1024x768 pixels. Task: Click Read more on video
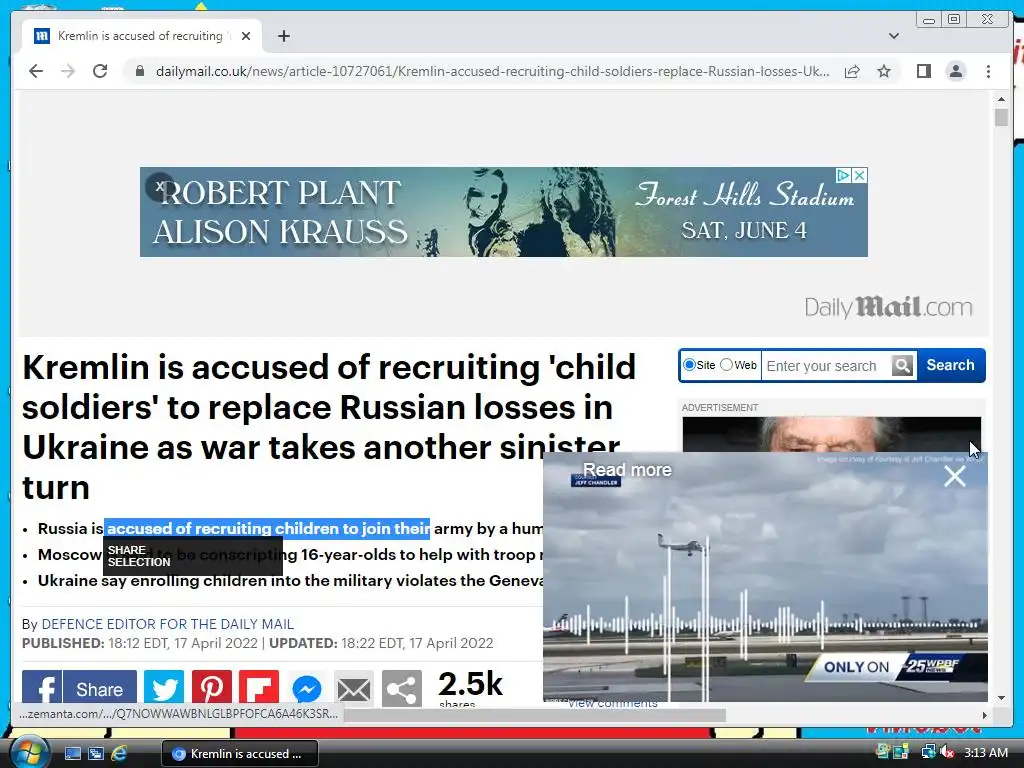(627, 470)
